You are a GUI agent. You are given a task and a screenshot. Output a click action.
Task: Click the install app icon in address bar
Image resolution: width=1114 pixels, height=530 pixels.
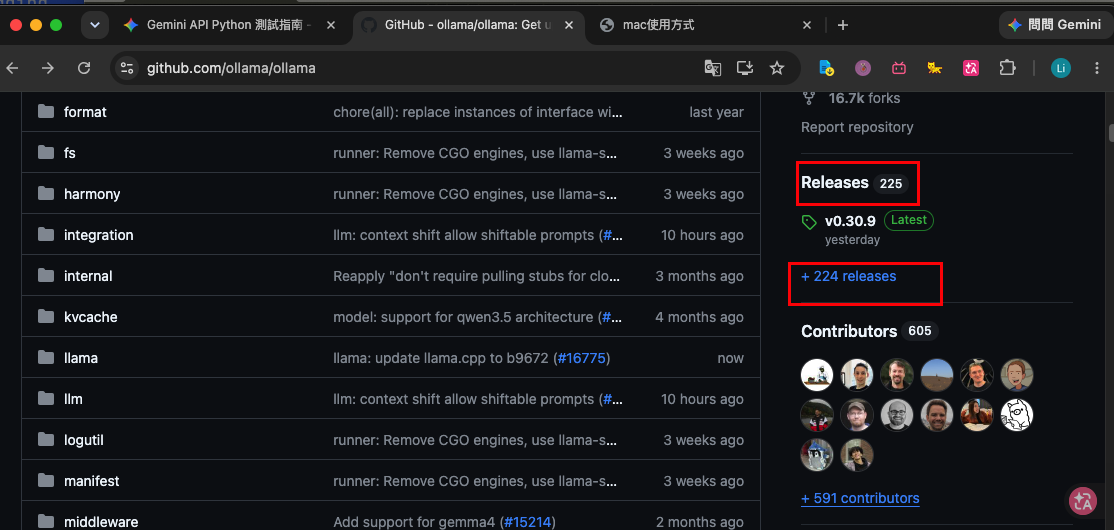pos(745,68)
